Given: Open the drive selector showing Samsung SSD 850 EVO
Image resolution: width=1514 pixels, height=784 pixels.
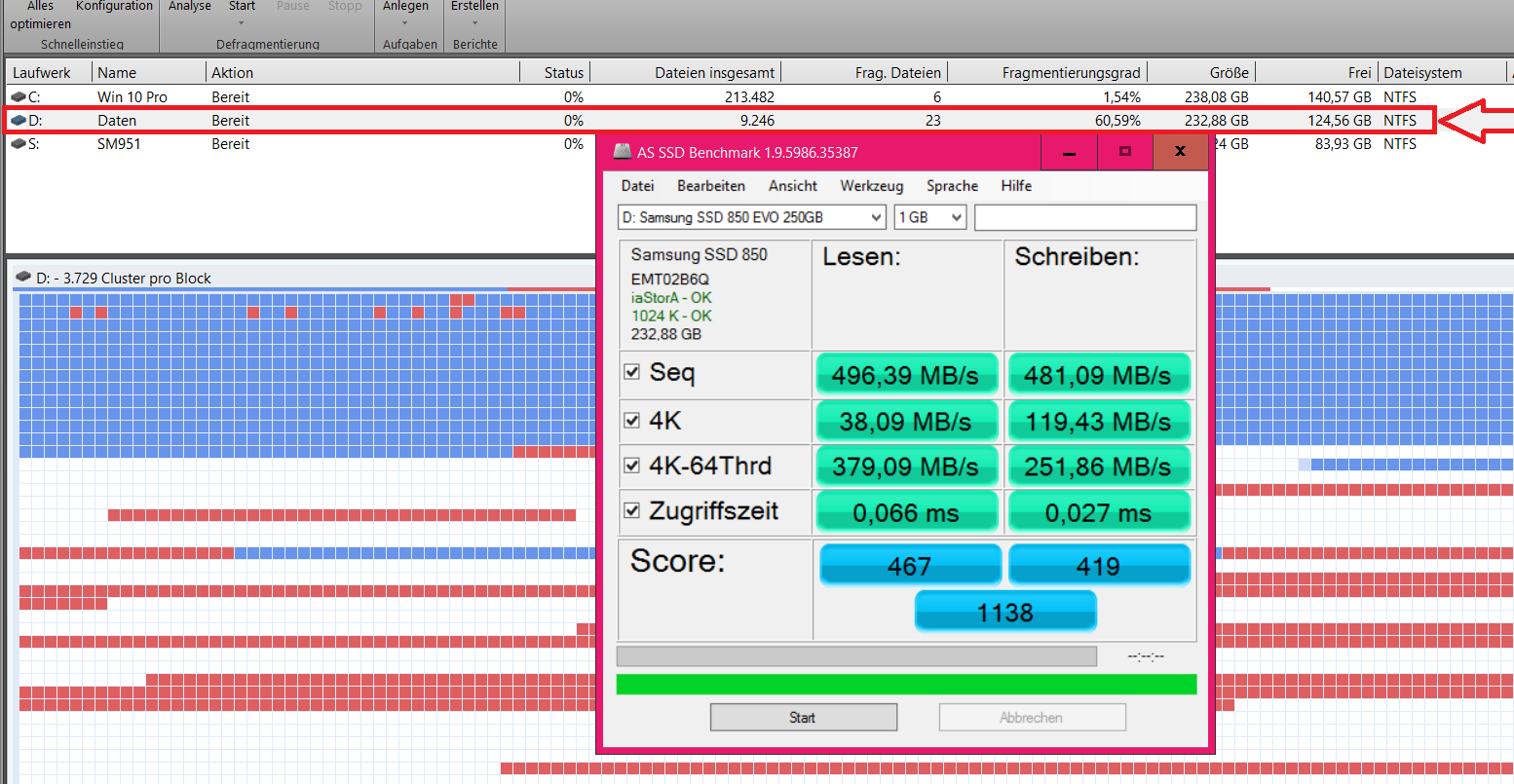Looking at the screenshot, I should pyautogui.click(x=751, y=217).
